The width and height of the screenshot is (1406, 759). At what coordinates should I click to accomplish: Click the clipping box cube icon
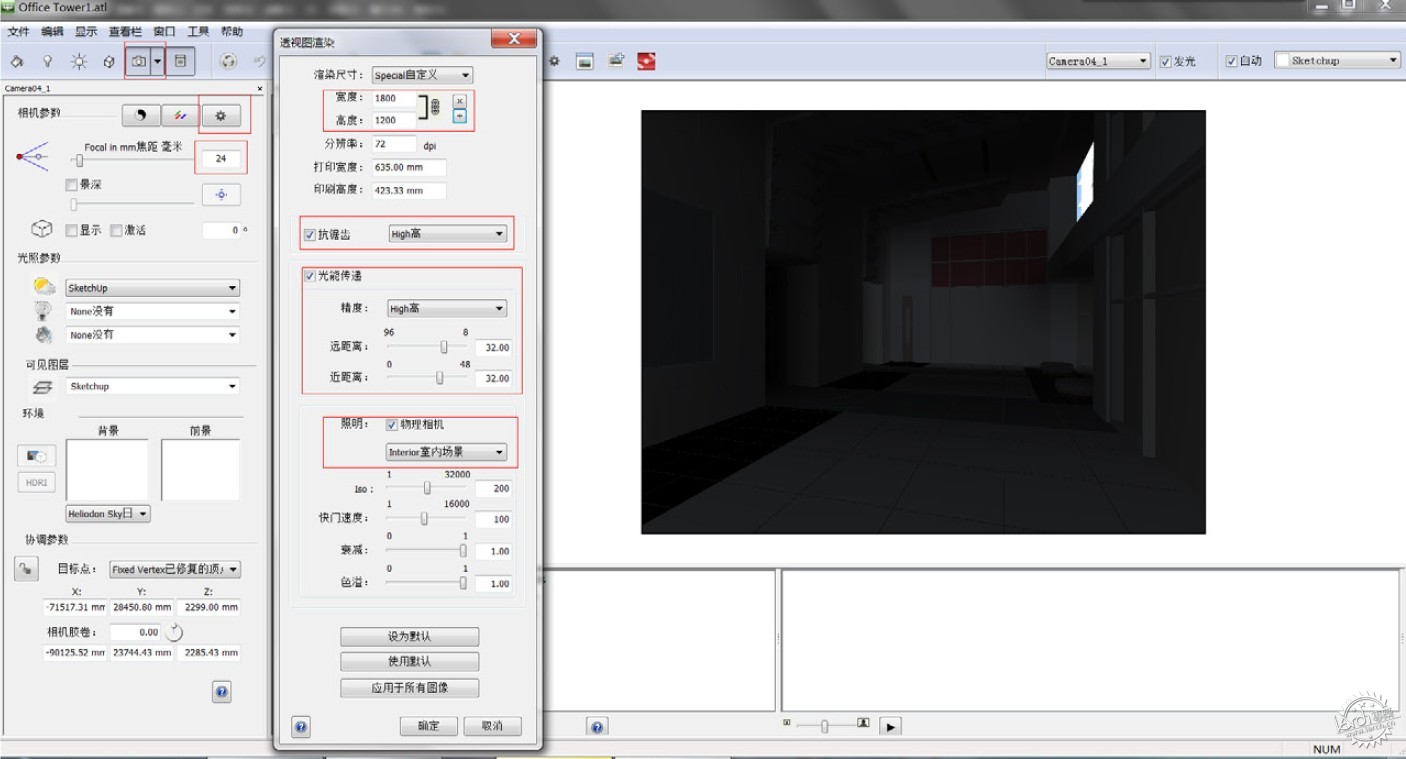[x=41, y=229]
